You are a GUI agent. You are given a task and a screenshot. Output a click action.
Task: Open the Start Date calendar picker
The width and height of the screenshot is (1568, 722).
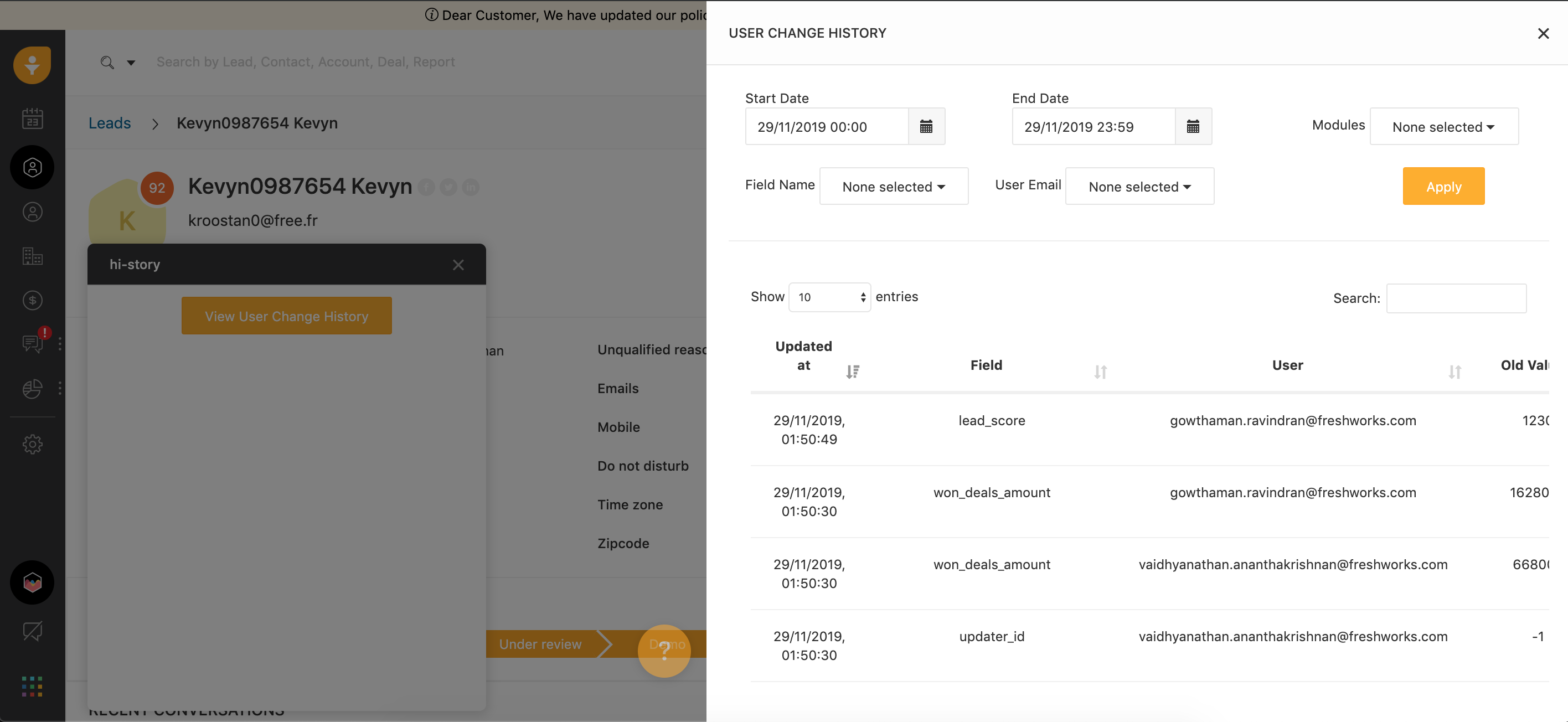(926, 127)
